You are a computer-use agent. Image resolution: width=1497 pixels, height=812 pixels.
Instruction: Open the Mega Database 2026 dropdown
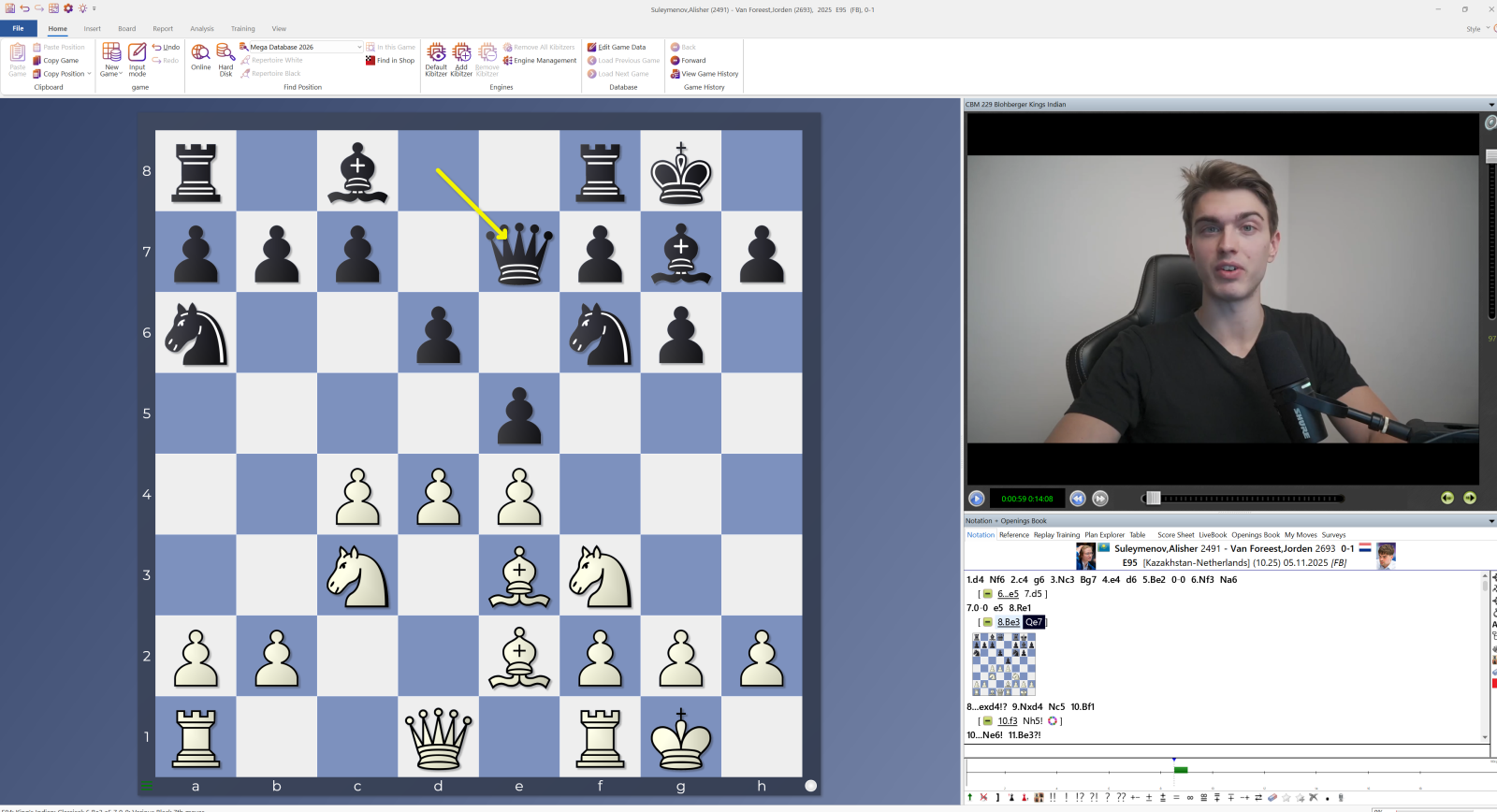[359, 47]
